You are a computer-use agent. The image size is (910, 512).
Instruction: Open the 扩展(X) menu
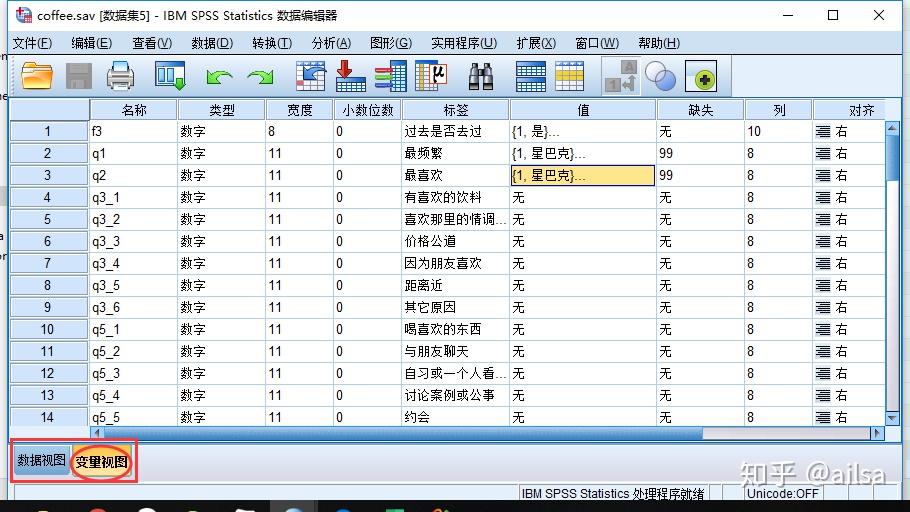click(536, 43)
